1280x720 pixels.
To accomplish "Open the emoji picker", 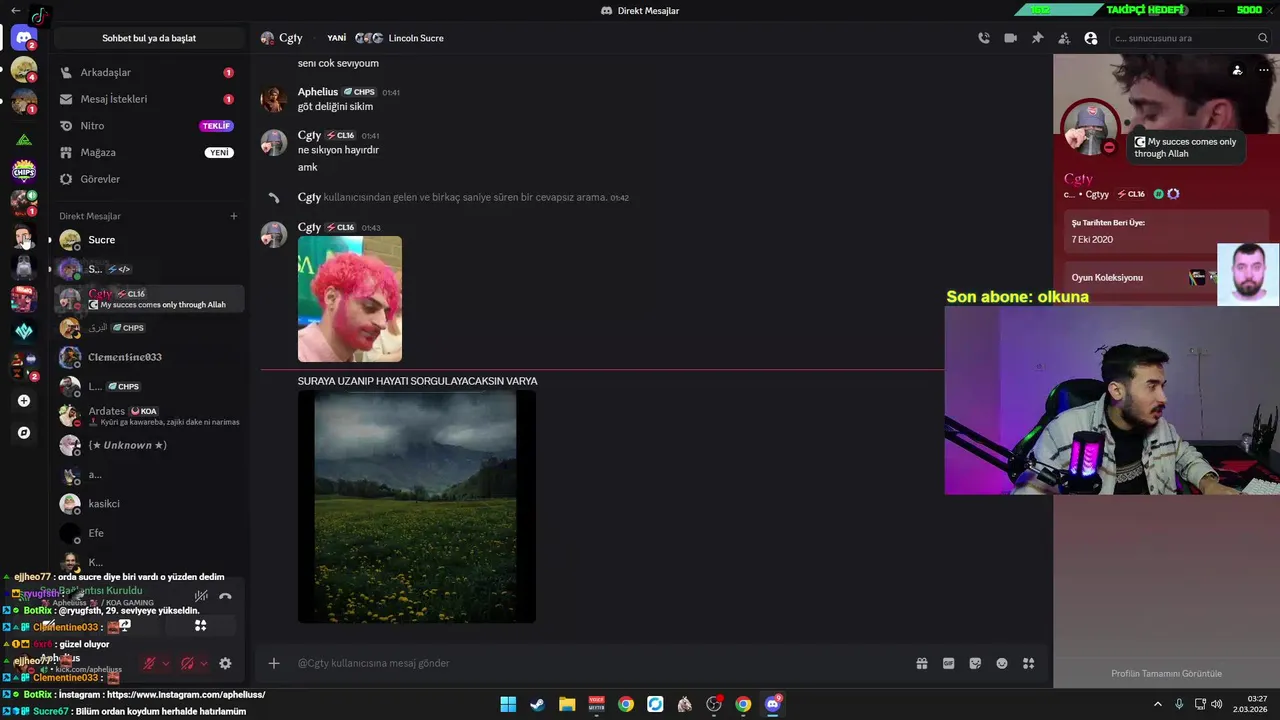I will click(1002, 663).
